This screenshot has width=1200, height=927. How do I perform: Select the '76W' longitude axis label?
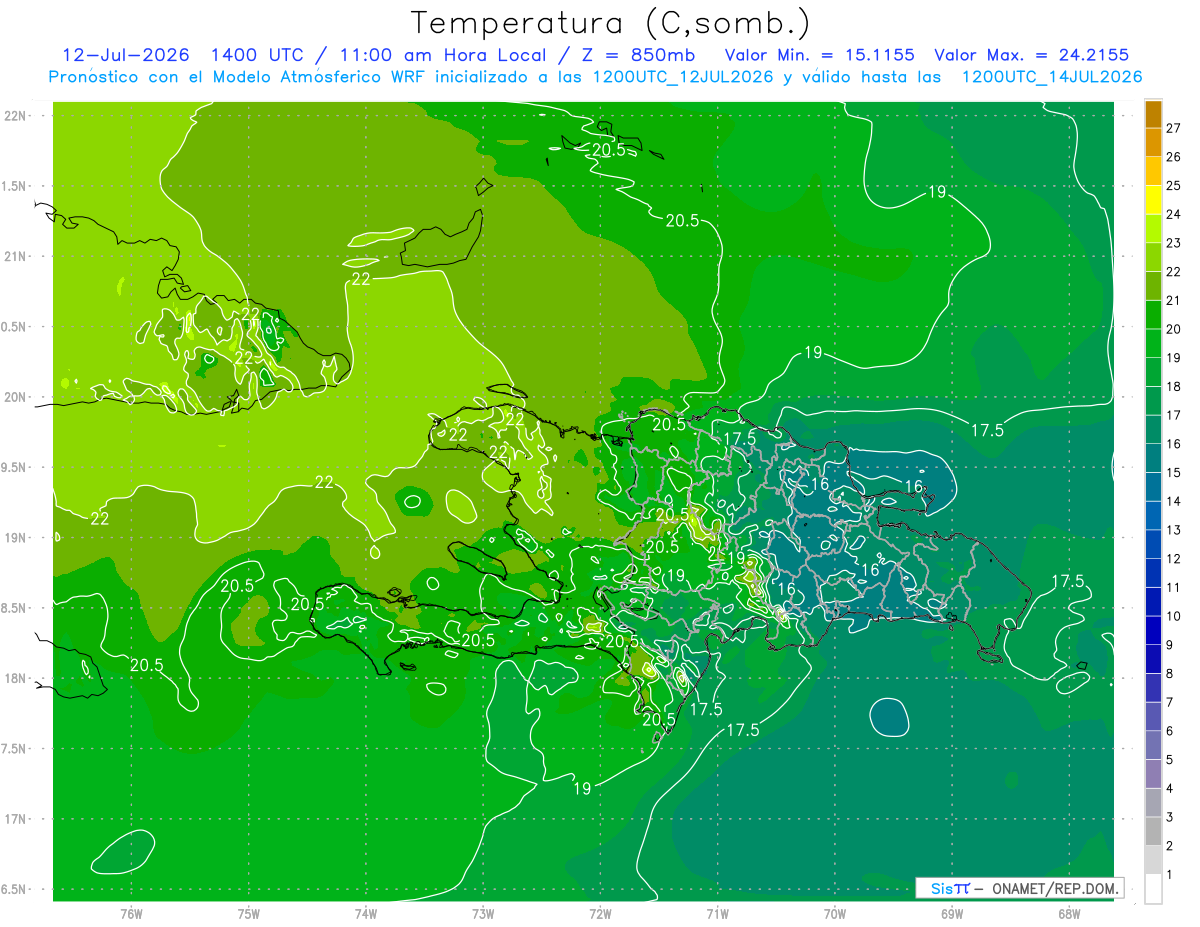pos(131,914)
